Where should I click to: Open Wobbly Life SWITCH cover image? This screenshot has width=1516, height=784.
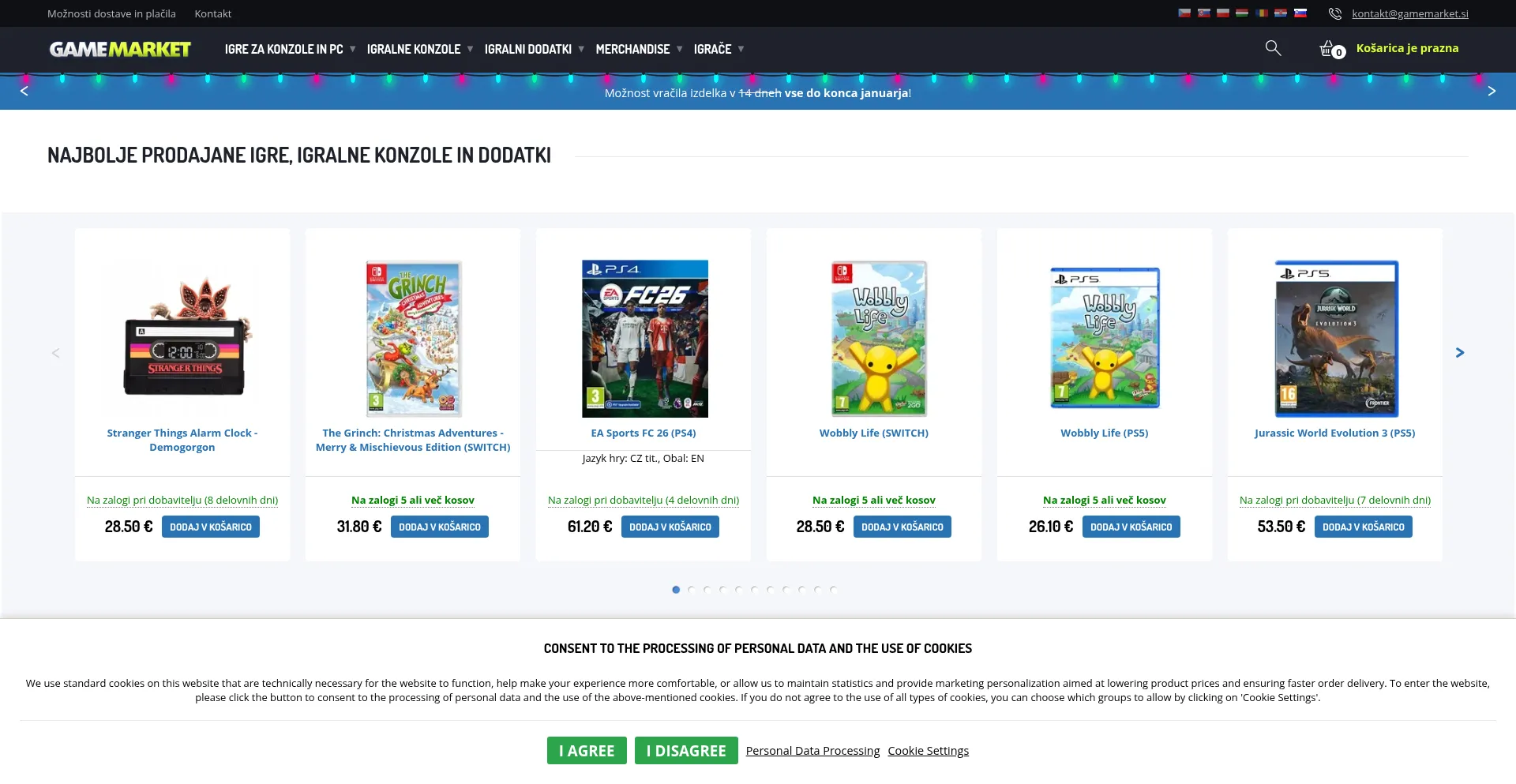click(x=879, y=338)
